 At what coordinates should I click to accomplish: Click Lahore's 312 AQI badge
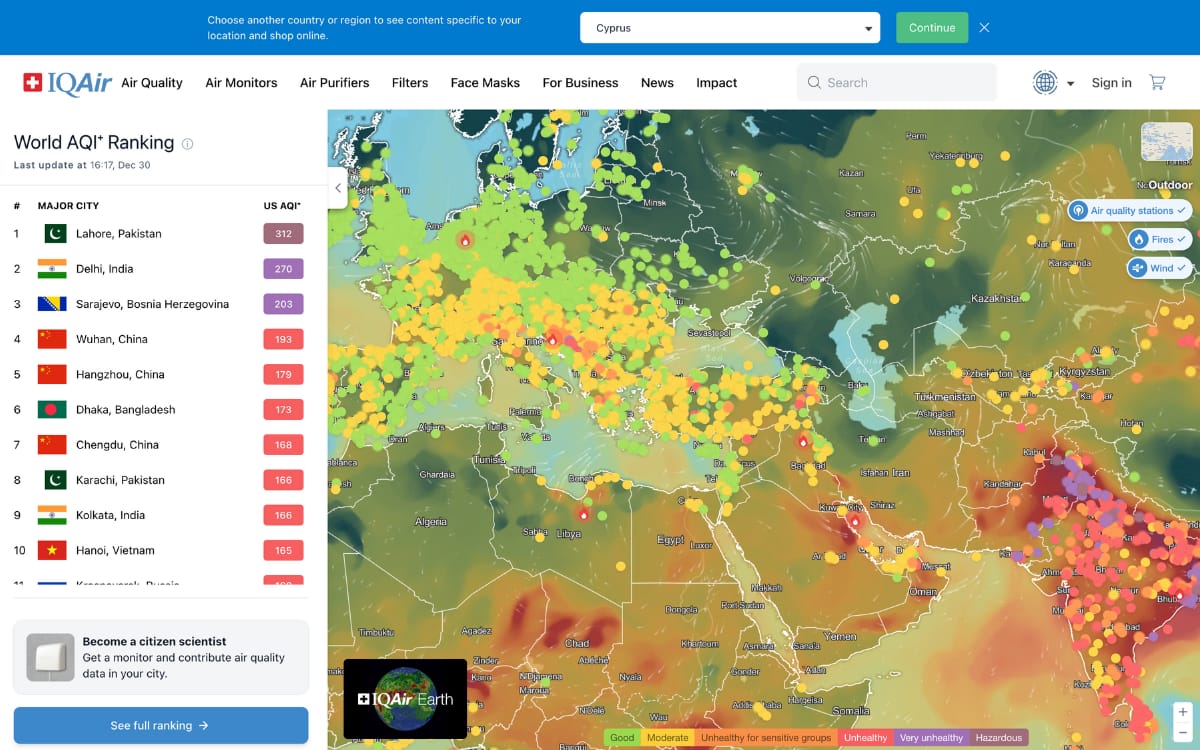pyautogui.click(x=283, y=234)
